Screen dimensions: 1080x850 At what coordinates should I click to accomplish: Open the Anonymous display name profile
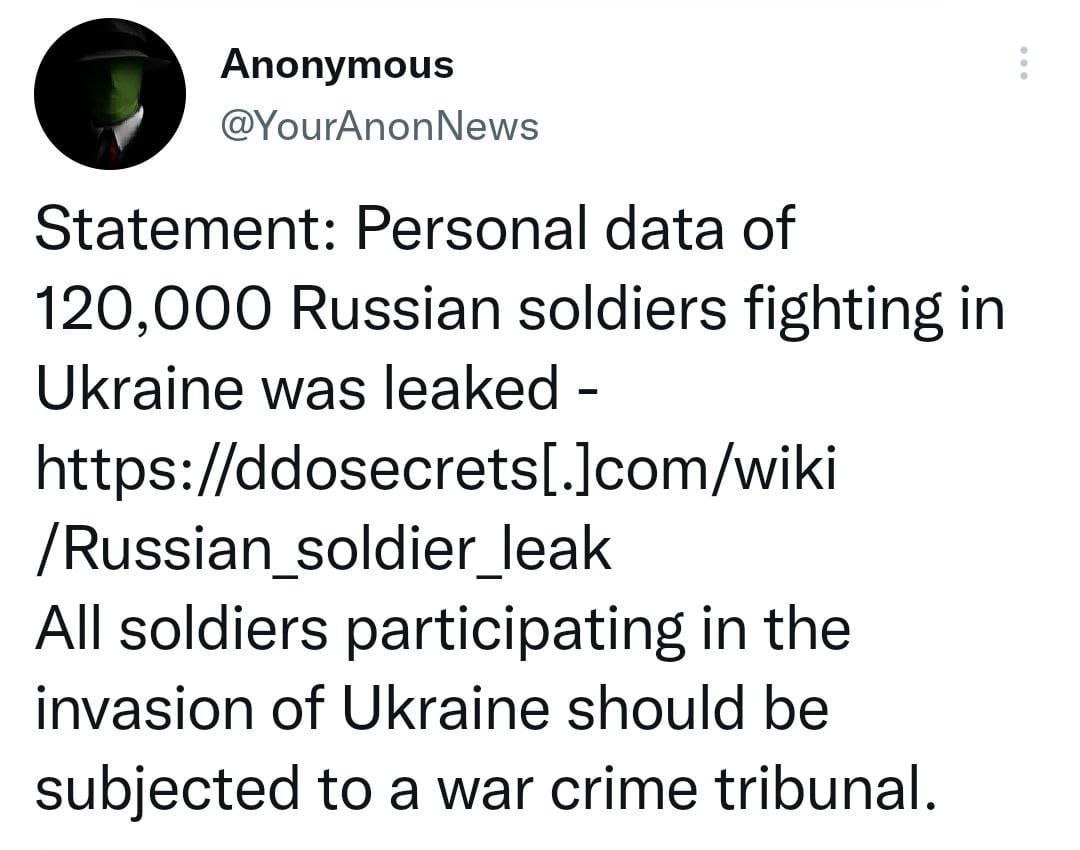point(337,65)
